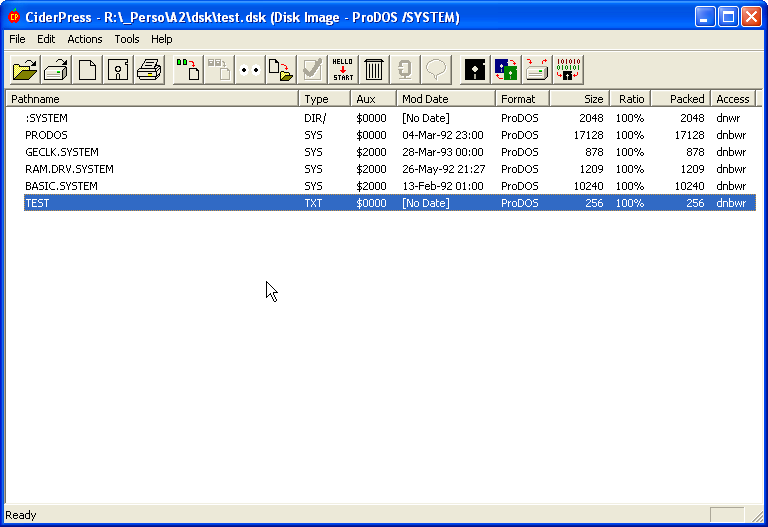Image resolution: width=768 pixels, height=527 pixels.
Task: Click the Open archive folder icon
Action: [x=25, y=70]
